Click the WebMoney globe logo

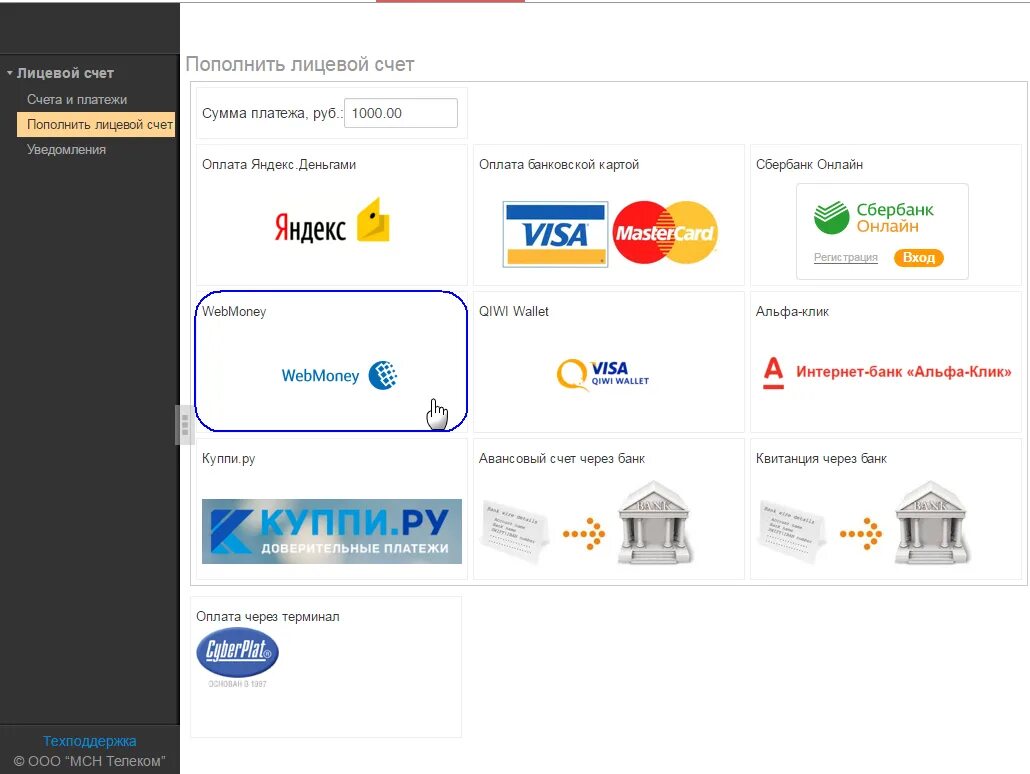pos(383,375)
